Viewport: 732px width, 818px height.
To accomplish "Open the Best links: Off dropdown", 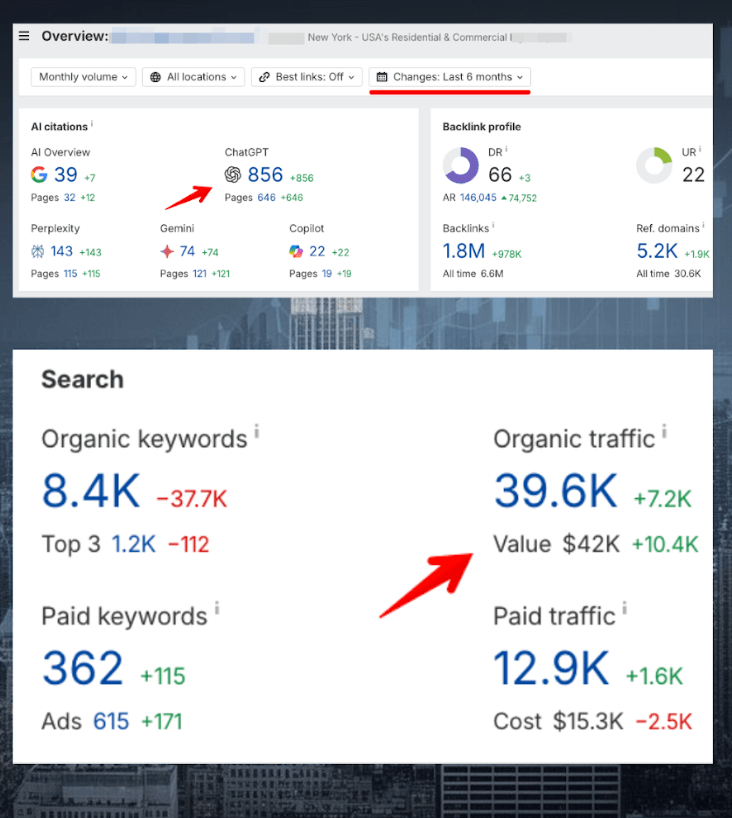I will point(306,77).
